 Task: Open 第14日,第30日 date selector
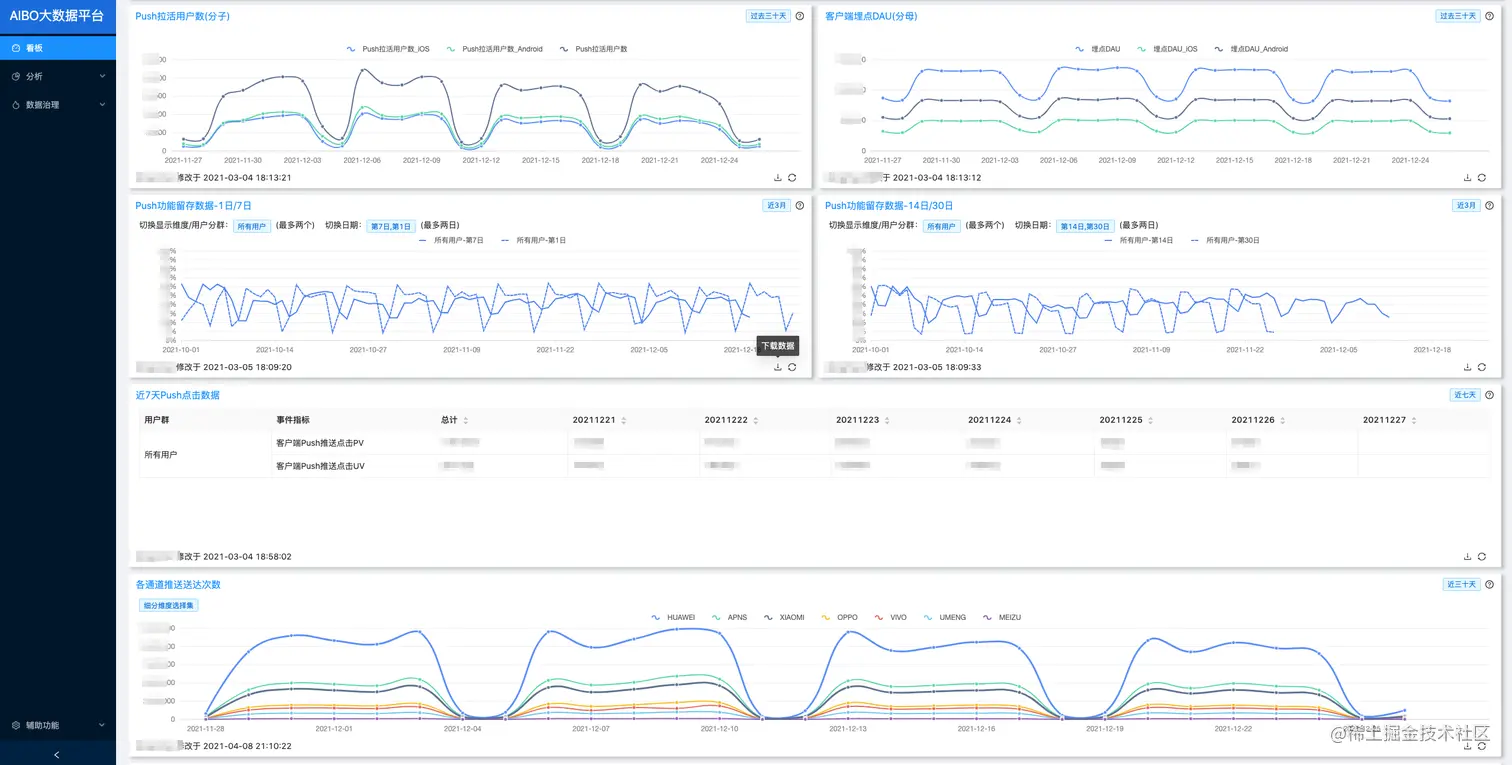pyautogui.click(x=1084, y=226)
